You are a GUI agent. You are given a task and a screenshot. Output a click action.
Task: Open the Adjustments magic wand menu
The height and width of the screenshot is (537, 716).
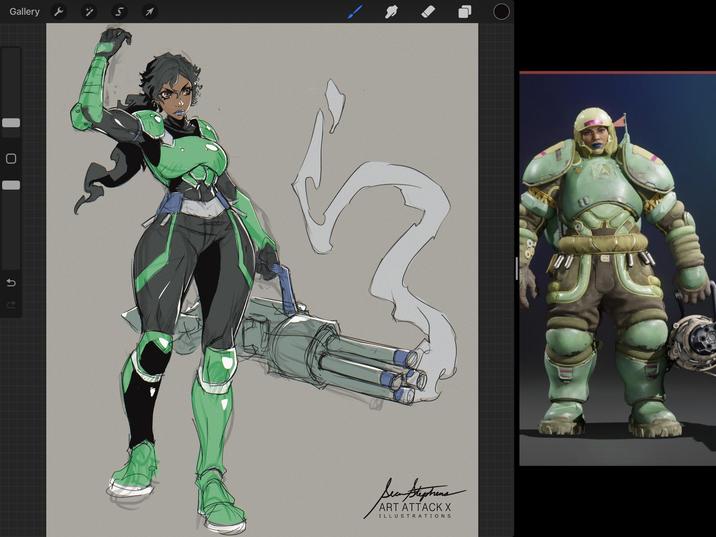89,12
